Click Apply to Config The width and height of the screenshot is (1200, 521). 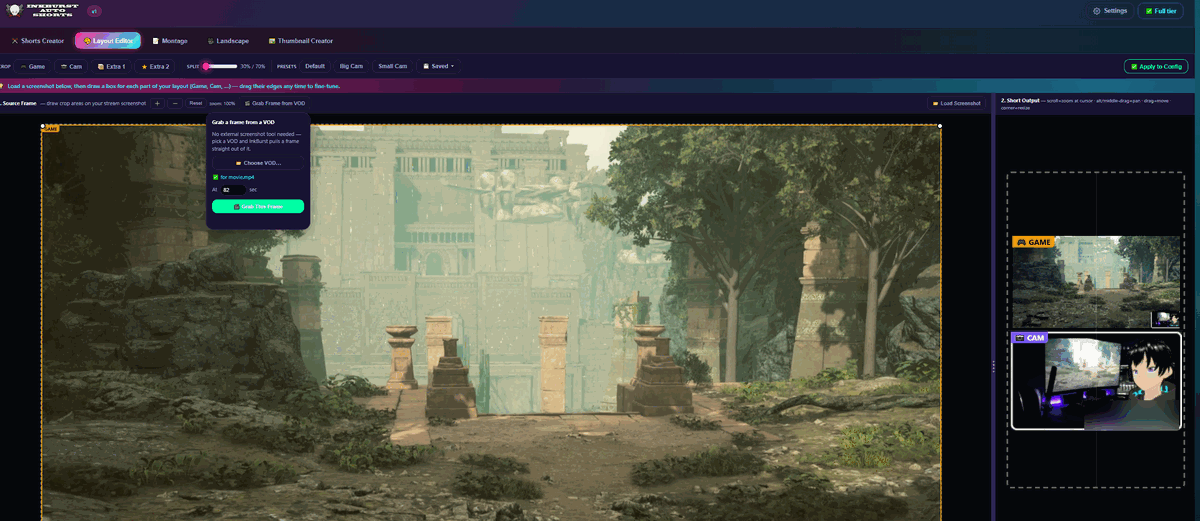(x=1156, y=66)
